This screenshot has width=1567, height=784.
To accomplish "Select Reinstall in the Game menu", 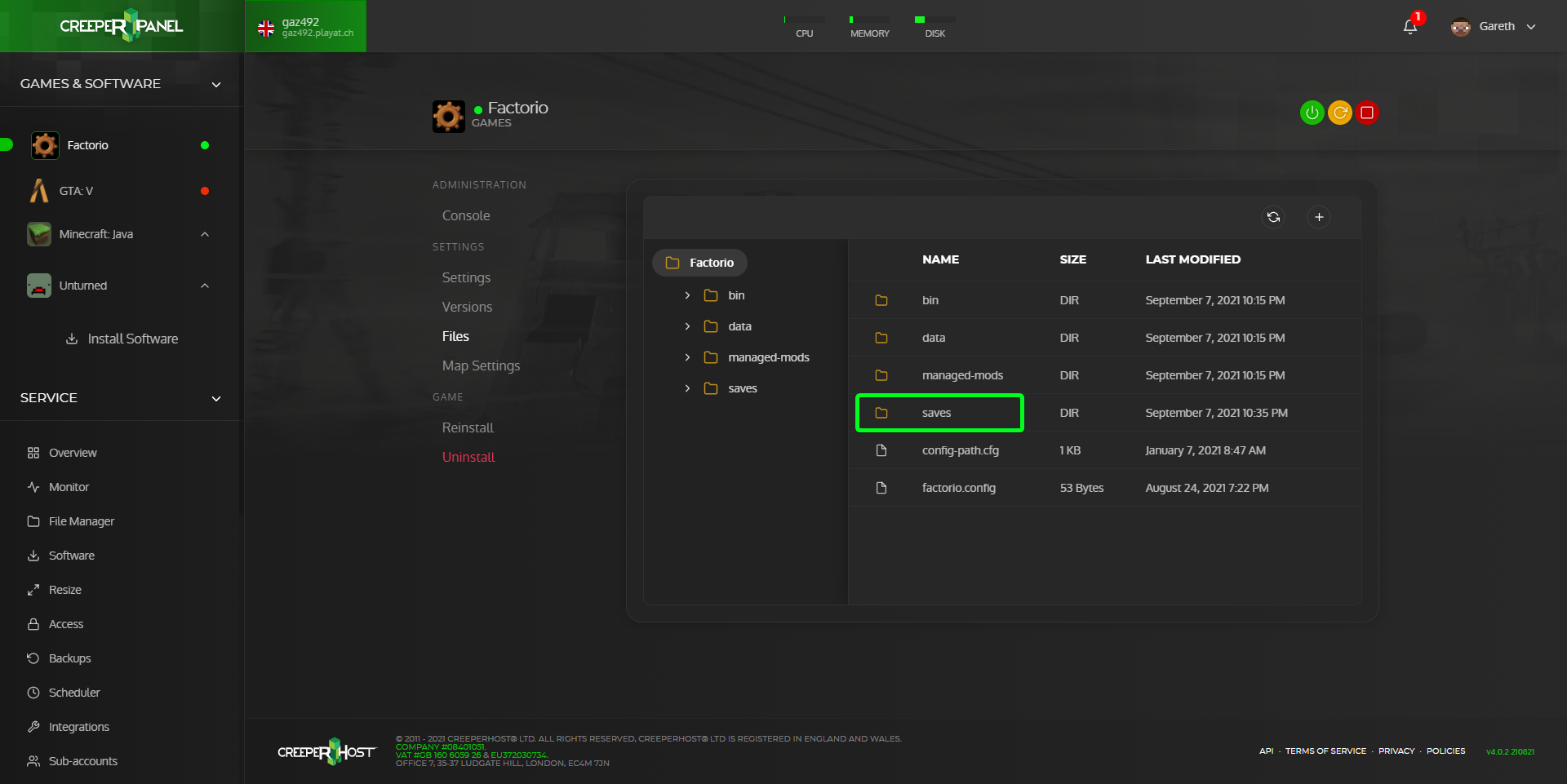I will coord(468,427).
